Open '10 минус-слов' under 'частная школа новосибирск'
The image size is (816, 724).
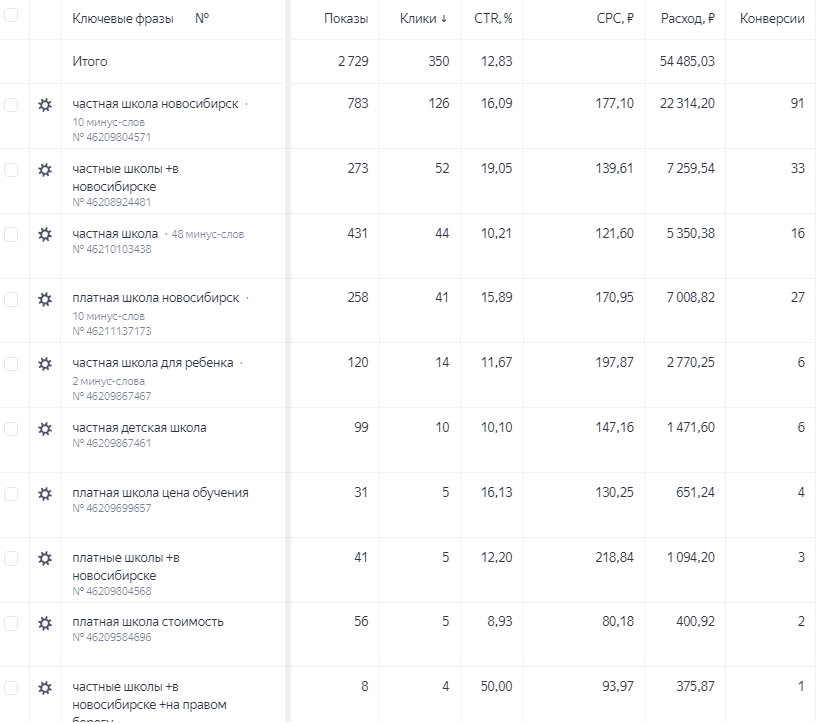(x=108, y=122)
